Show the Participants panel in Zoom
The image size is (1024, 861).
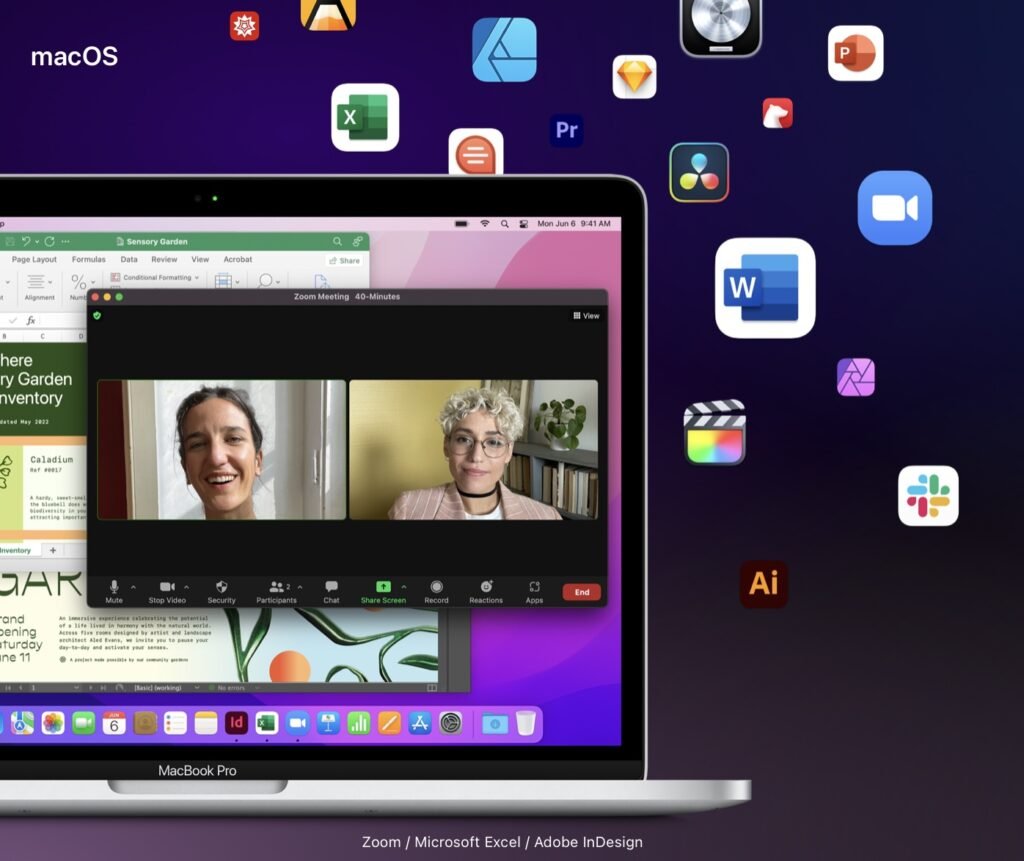click(x=276, y=591)
